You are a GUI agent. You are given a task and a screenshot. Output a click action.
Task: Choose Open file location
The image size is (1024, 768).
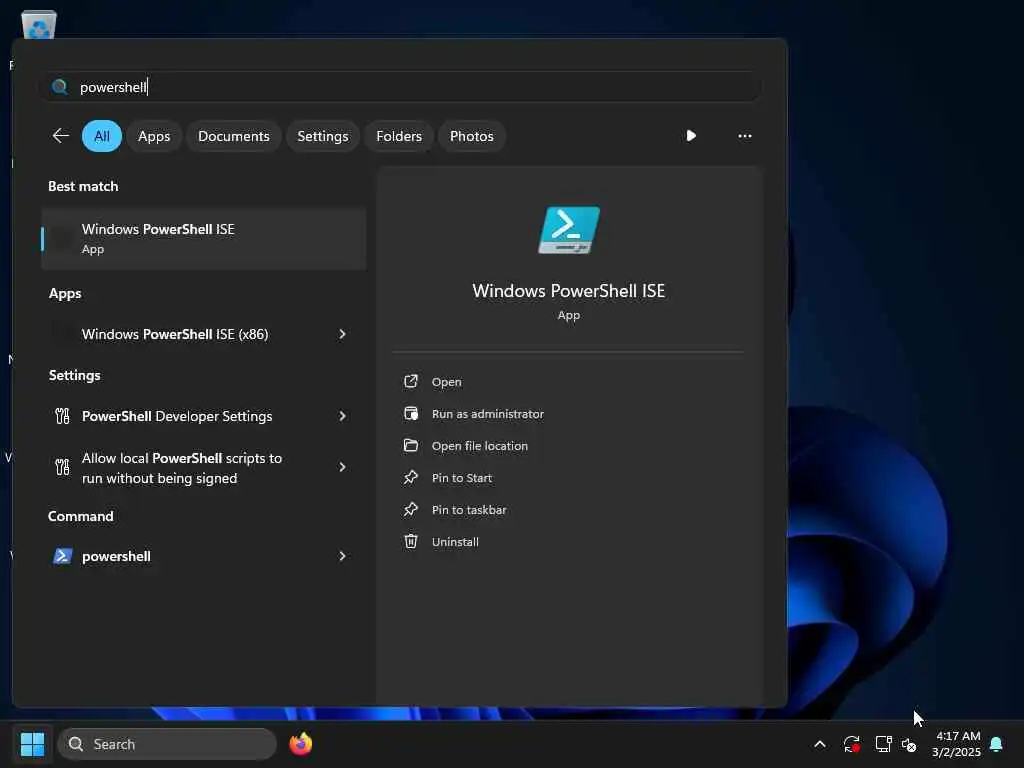coord(479,446)
